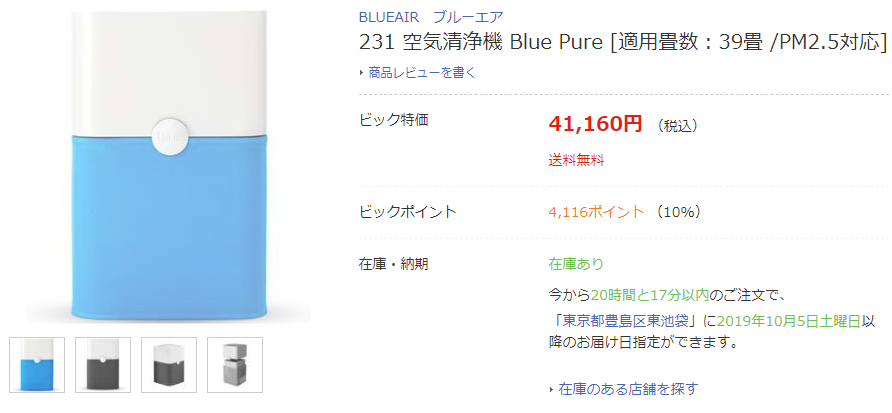This screenshot has width=892, height=413.
Task: Open the BLUEAIR brand link
Action: click(389, 16)
